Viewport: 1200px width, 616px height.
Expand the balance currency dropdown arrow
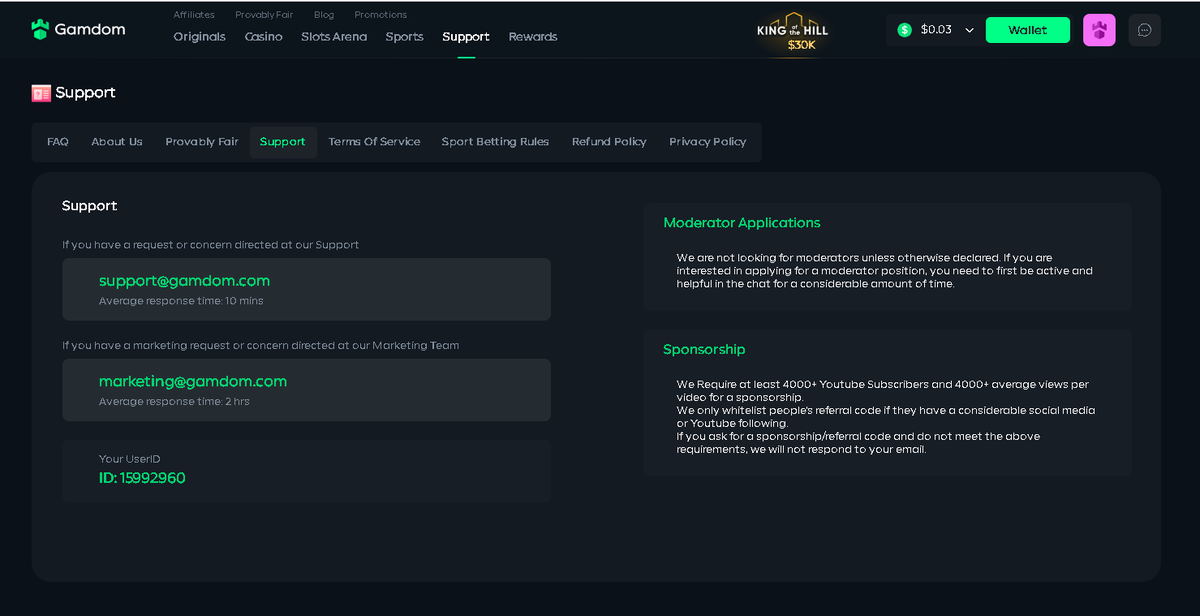tap(969, 30)
